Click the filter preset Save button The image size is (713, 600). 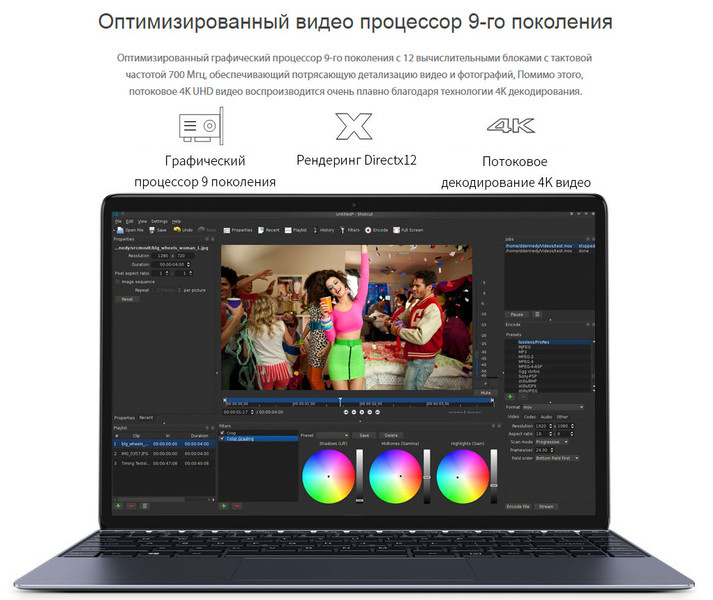coord(364,435)
